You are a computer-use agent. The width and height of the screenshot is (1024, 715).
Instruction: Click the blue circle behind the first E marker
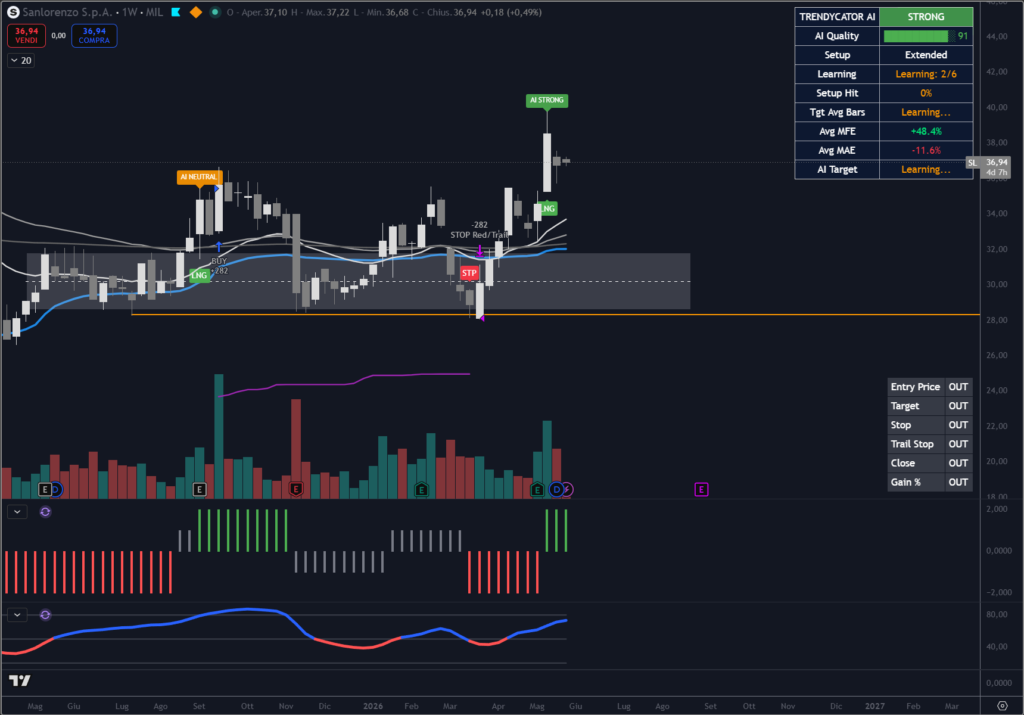pos(57,489)
